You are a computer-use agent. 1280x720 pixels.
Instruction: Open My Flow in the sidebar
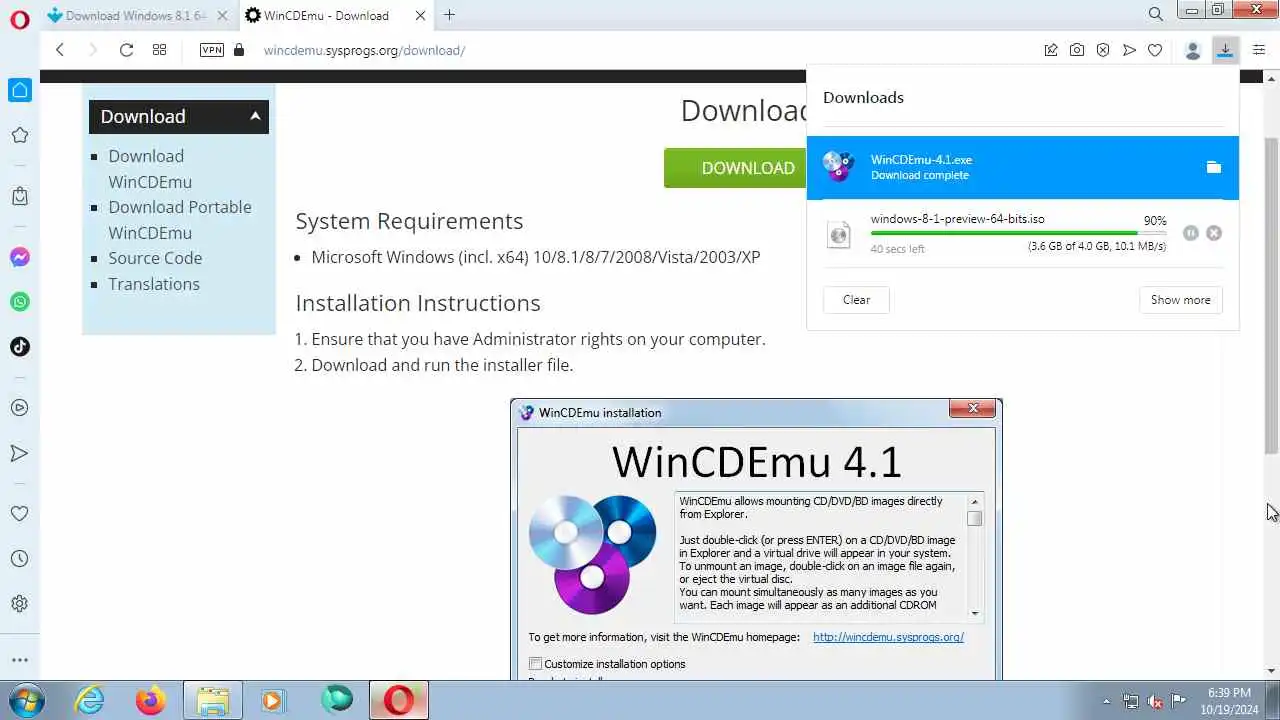pos(19,453)
